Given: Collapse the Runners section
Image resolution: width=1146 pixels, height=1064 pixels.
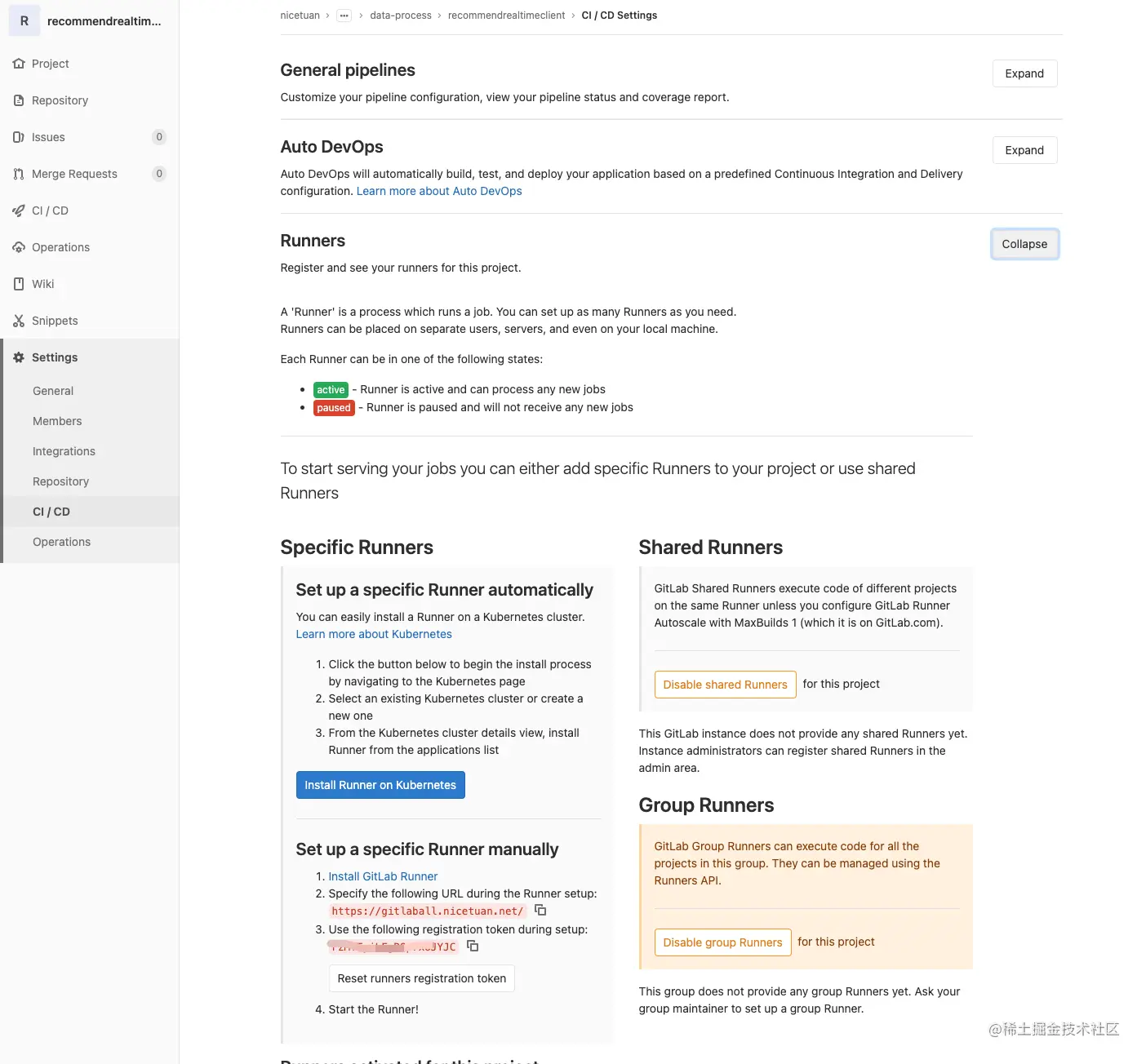Looking at the screenshot, I should click(1024, 244).
